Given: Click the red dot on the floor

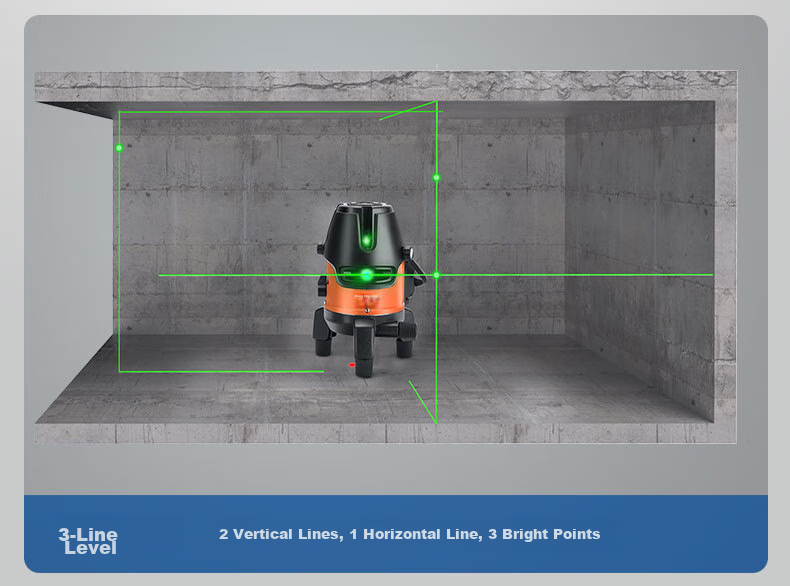Looking at the screenshot, I should click(x=352, y=365).
